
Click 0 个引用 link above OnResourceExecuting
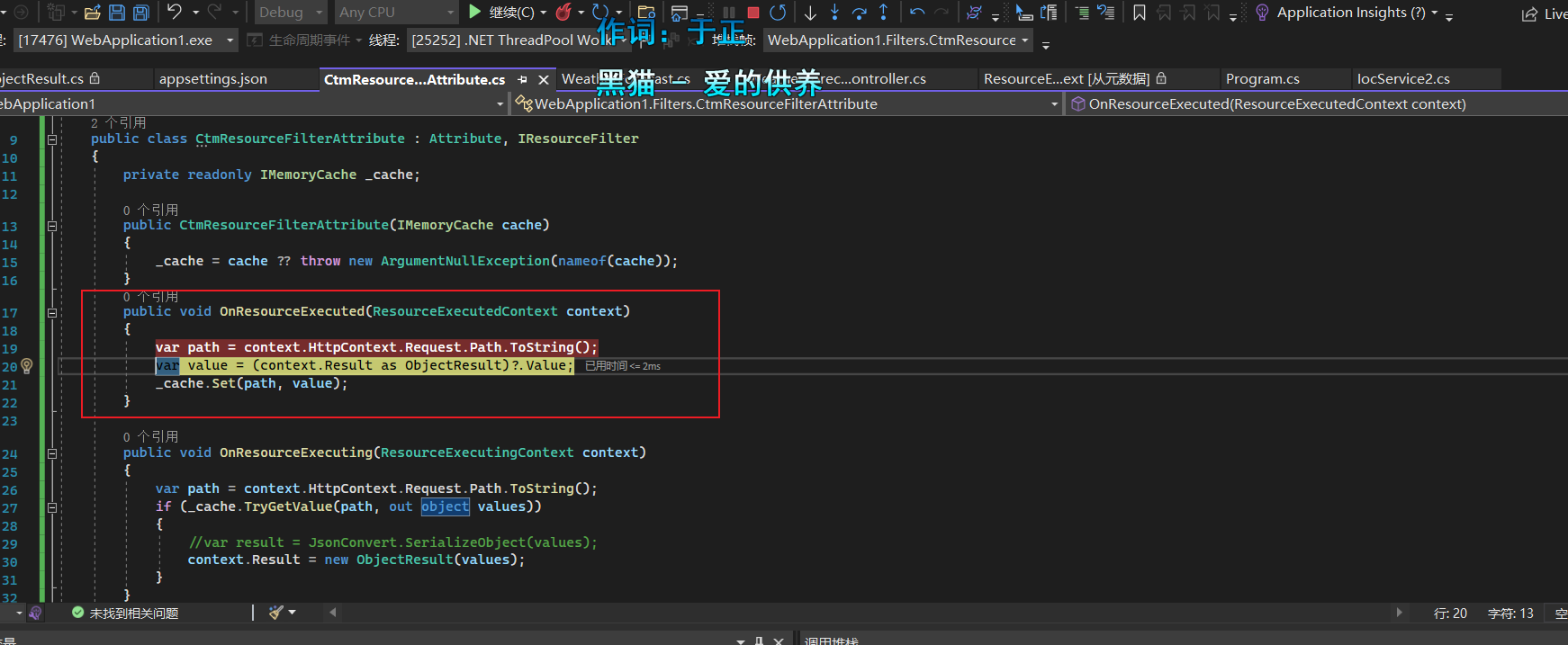[x=150, y=436]
